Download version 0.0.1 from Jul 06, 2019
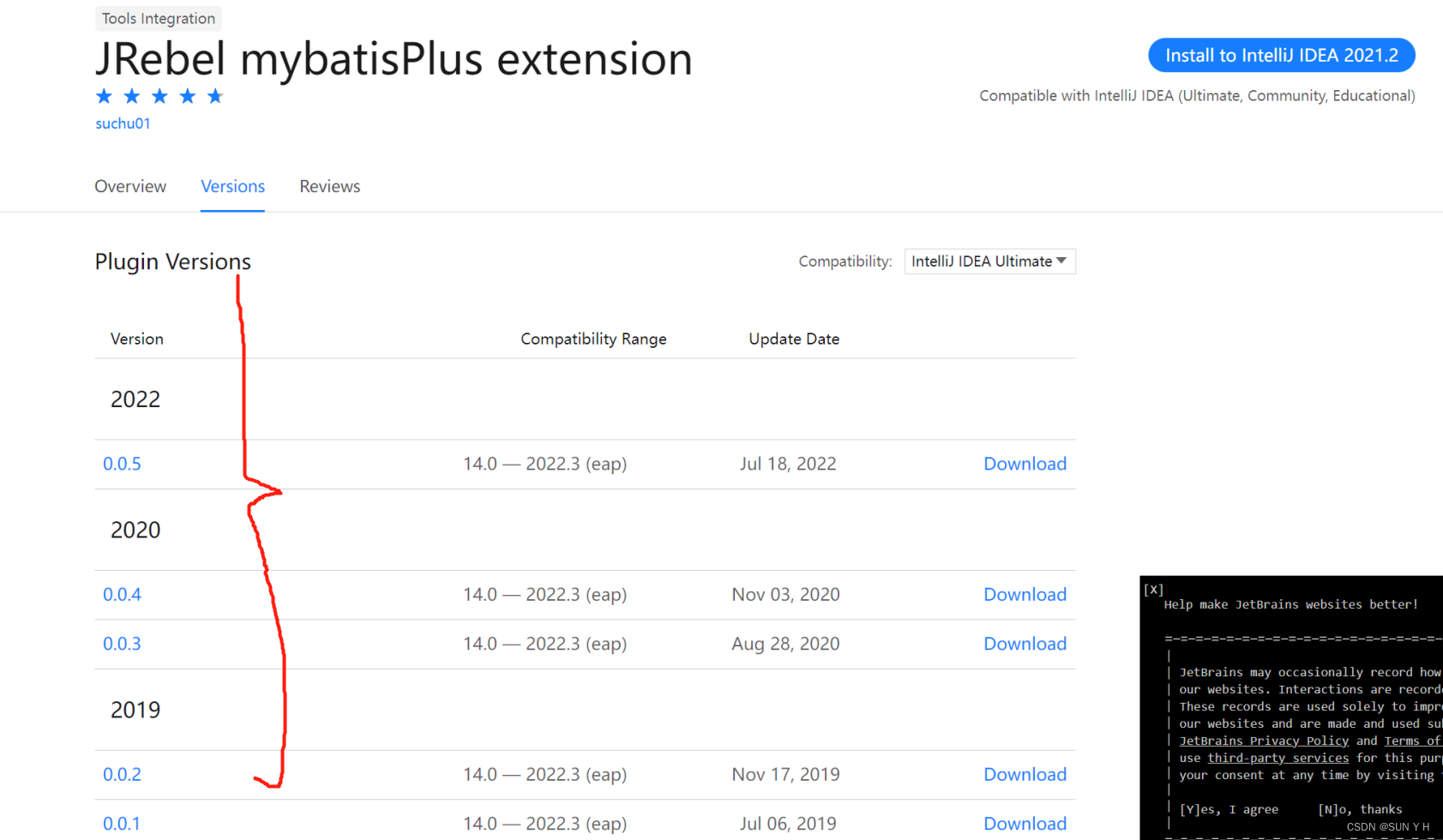The width and height of the screenshot is (1443, 840). click(1025, 824)
